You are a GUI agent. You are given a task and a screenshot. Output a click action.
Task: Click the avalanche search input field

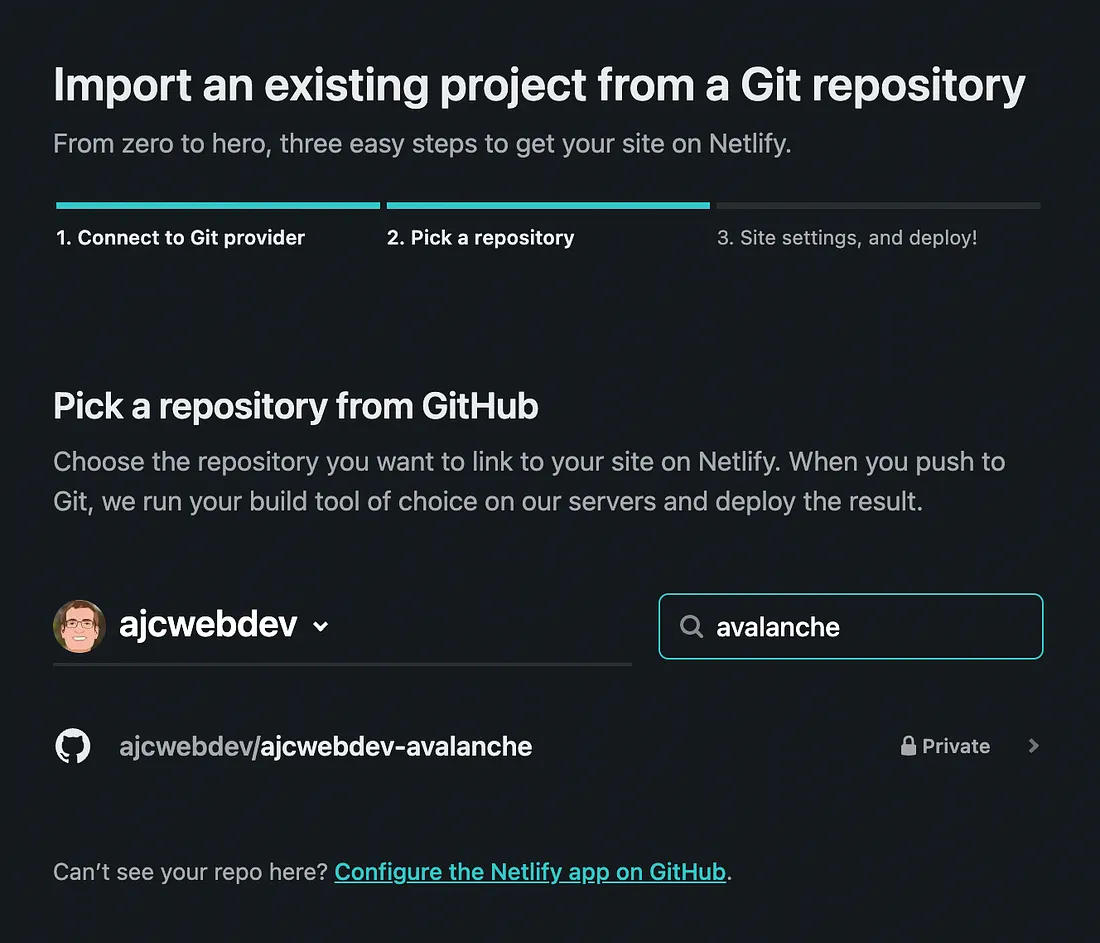850,626
